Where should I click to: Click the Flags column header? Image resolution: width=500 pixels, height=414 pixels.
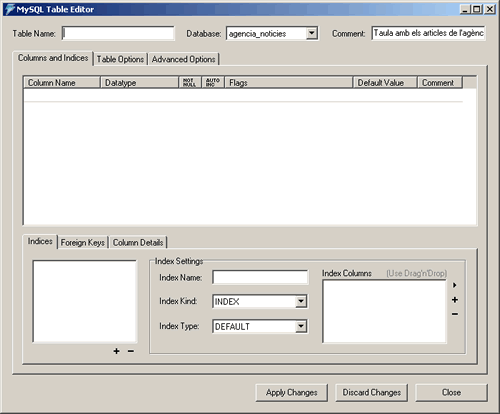(x=289, y=82)
